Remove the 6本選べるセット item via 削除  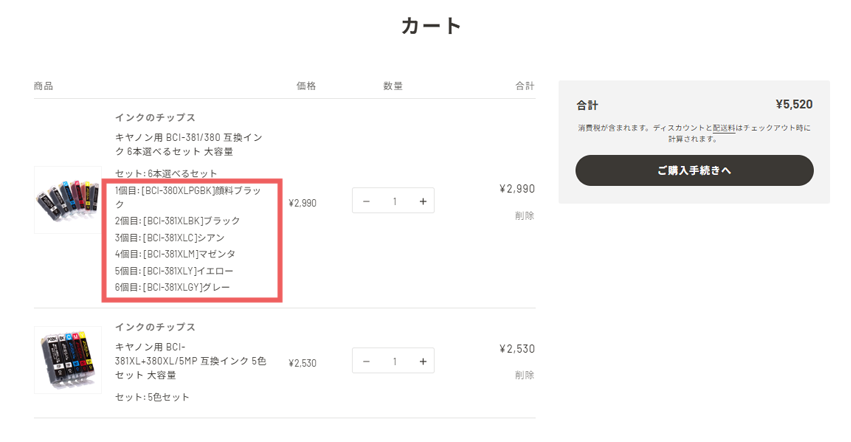coord(524,215)
